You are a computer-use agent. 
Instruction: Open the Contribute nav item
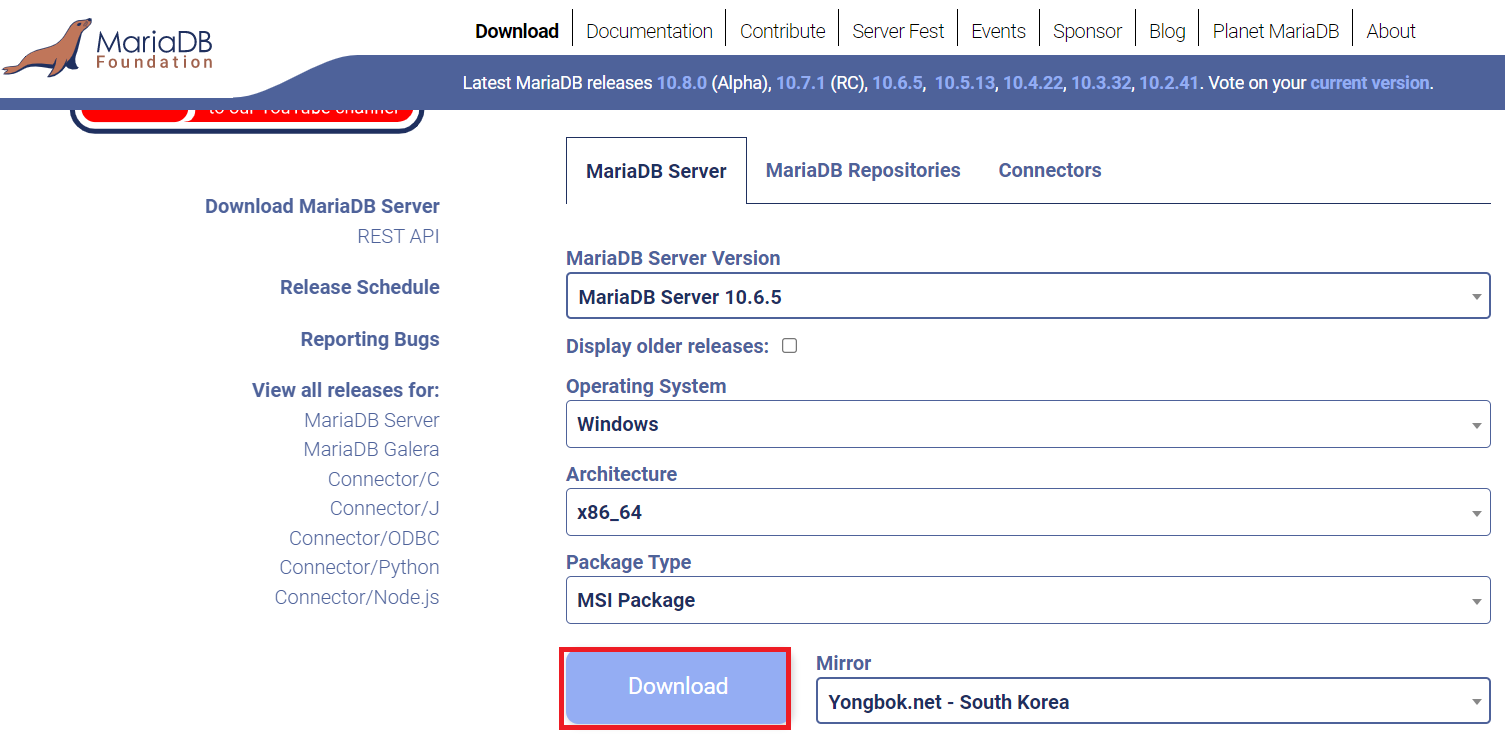(783, 31)
